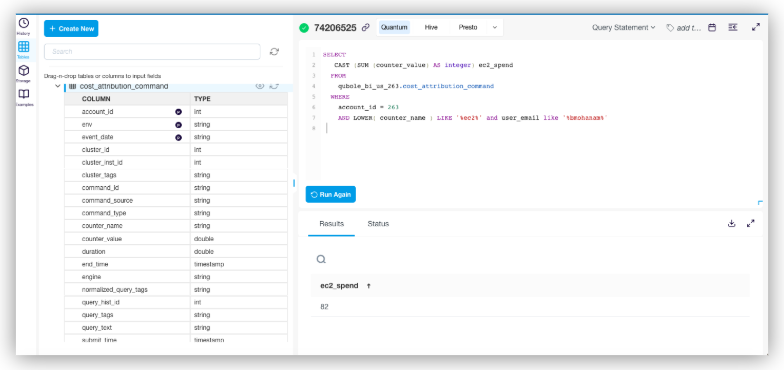Click the tag icon beside add tag

coord(670,28)
